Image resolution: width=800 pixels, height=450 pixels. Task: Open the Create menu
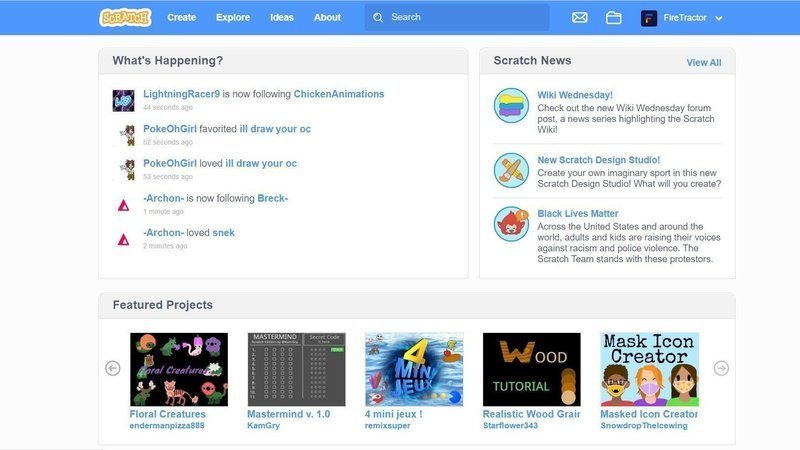(182, 17)
